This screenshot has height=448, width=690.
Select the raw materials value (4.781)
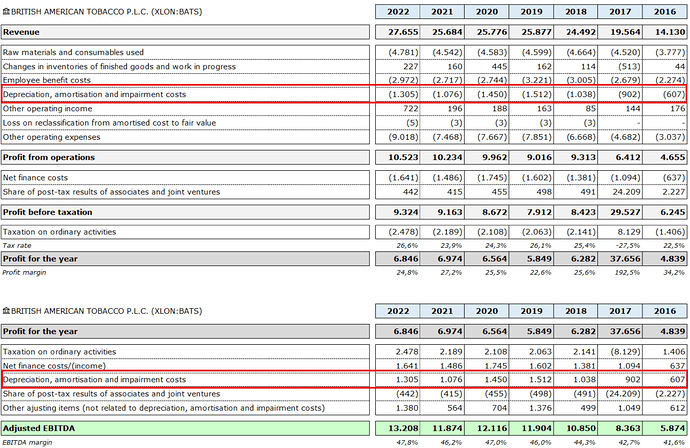(x=403, y=52)
